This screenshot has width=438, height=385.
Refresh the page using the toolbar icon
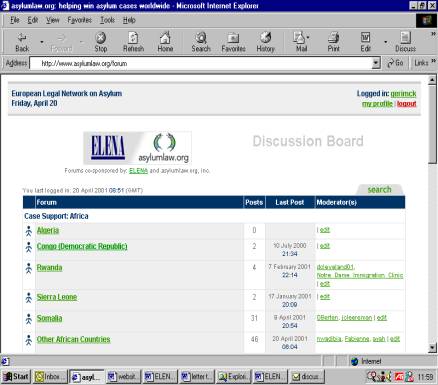[133, 42]
